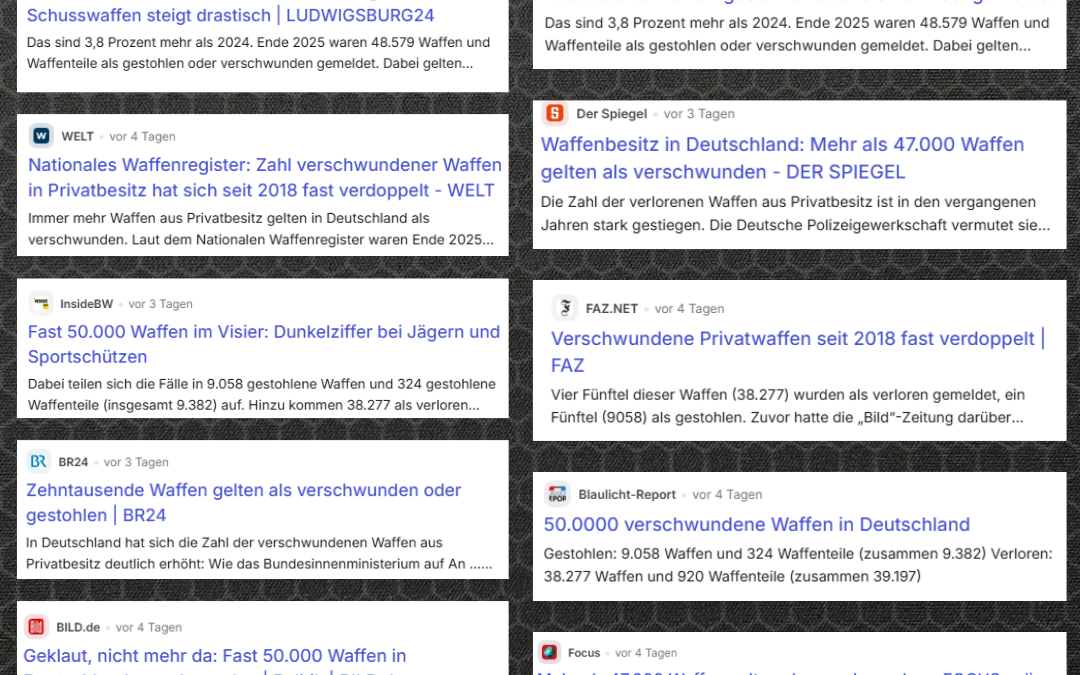Click the WELT favicon icon
1080x675 pixels.
point(42,136)
